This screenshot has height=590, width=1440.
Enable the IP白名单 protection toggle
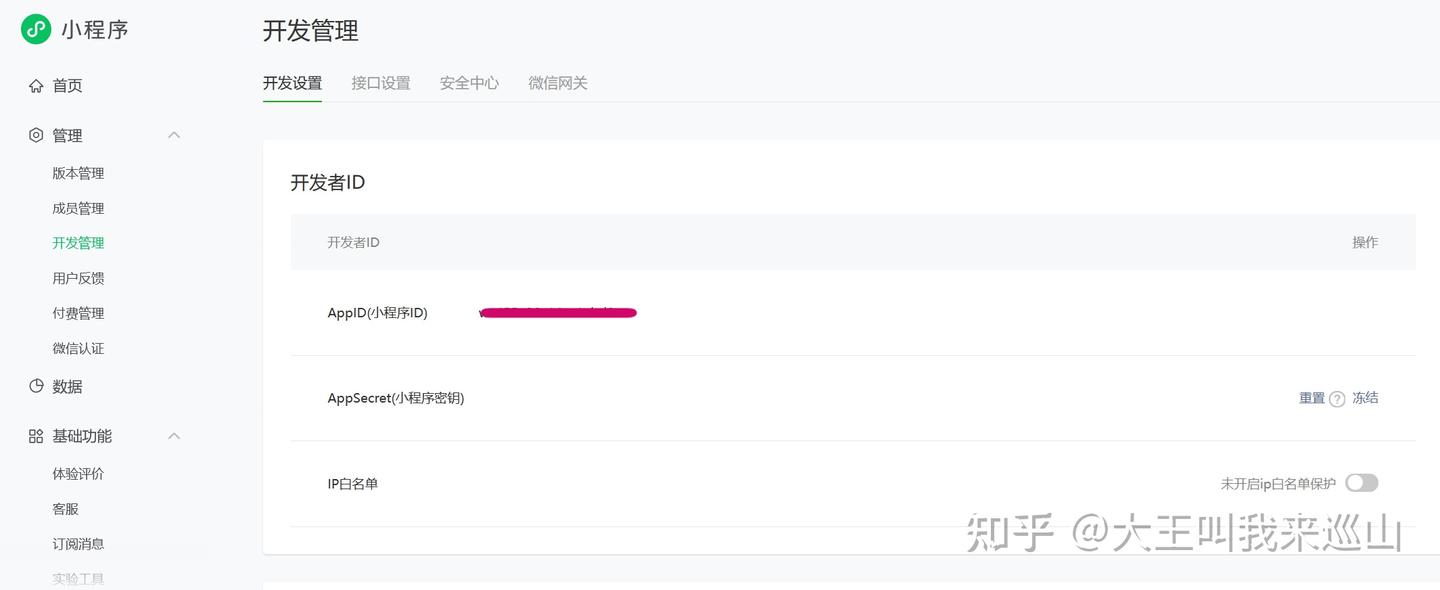pos(1361,483)
